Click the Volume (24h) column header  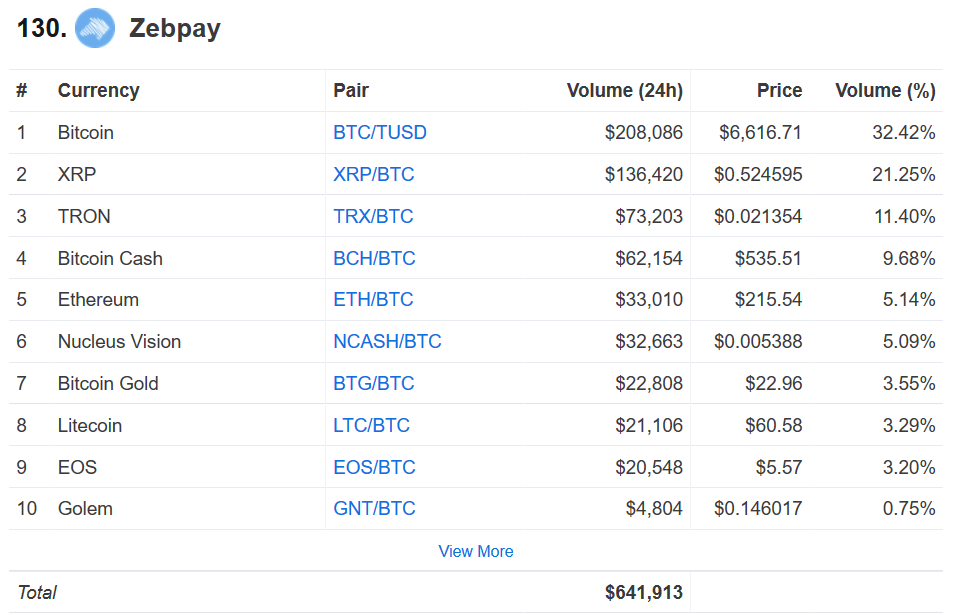click(625, 91)
